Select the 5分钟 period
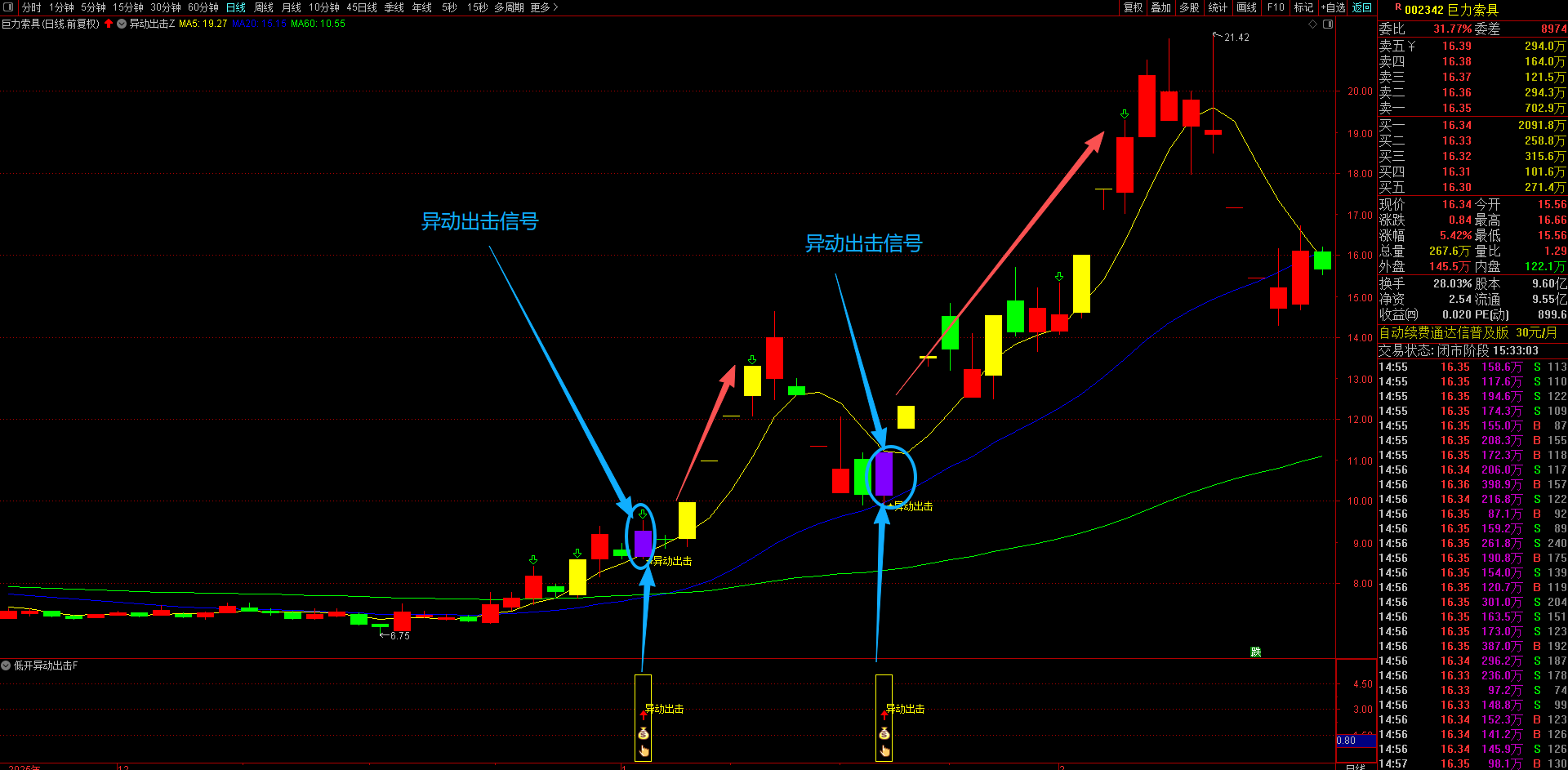Screen dimensions: 1568x770 (x=93, y=7)
